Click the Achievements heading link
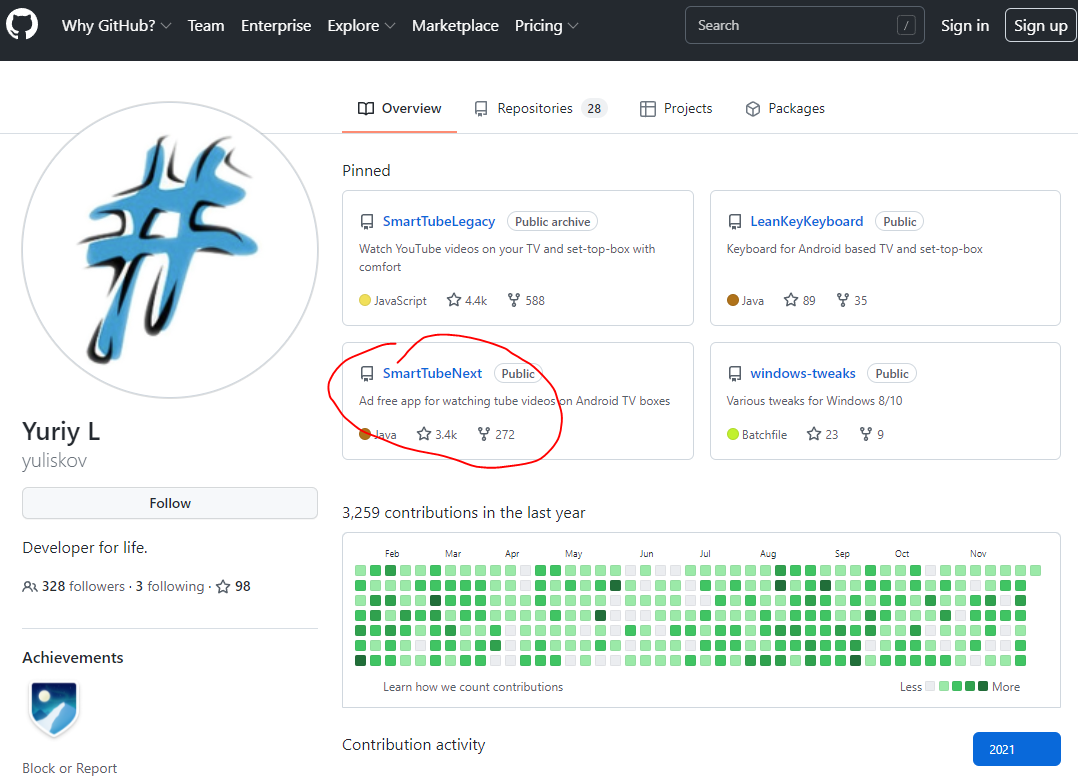This screenshot has height=781, width=1078. pos(73,658)
